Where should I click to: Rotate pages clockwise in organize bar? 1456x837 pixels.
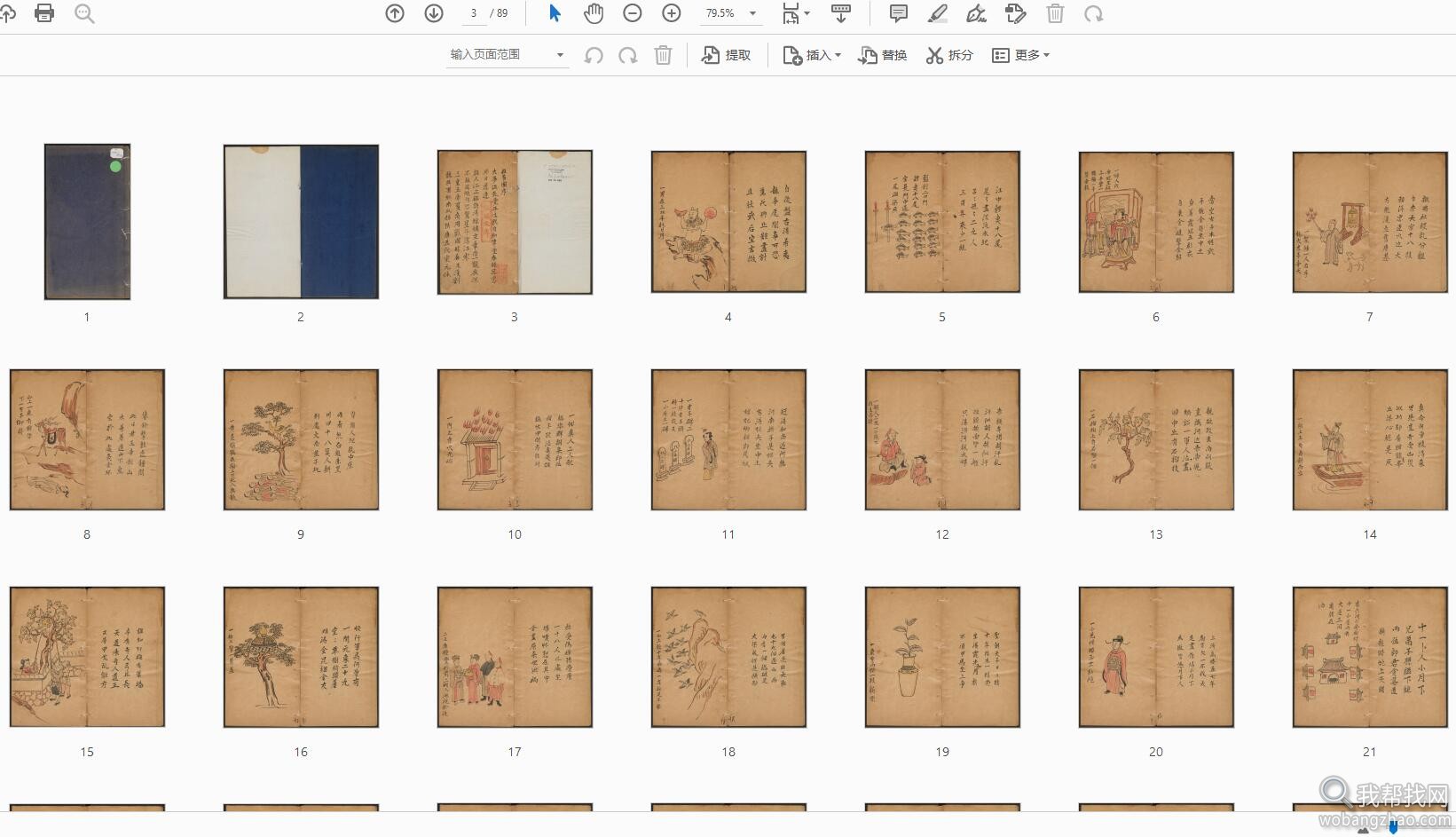(628, 55)
